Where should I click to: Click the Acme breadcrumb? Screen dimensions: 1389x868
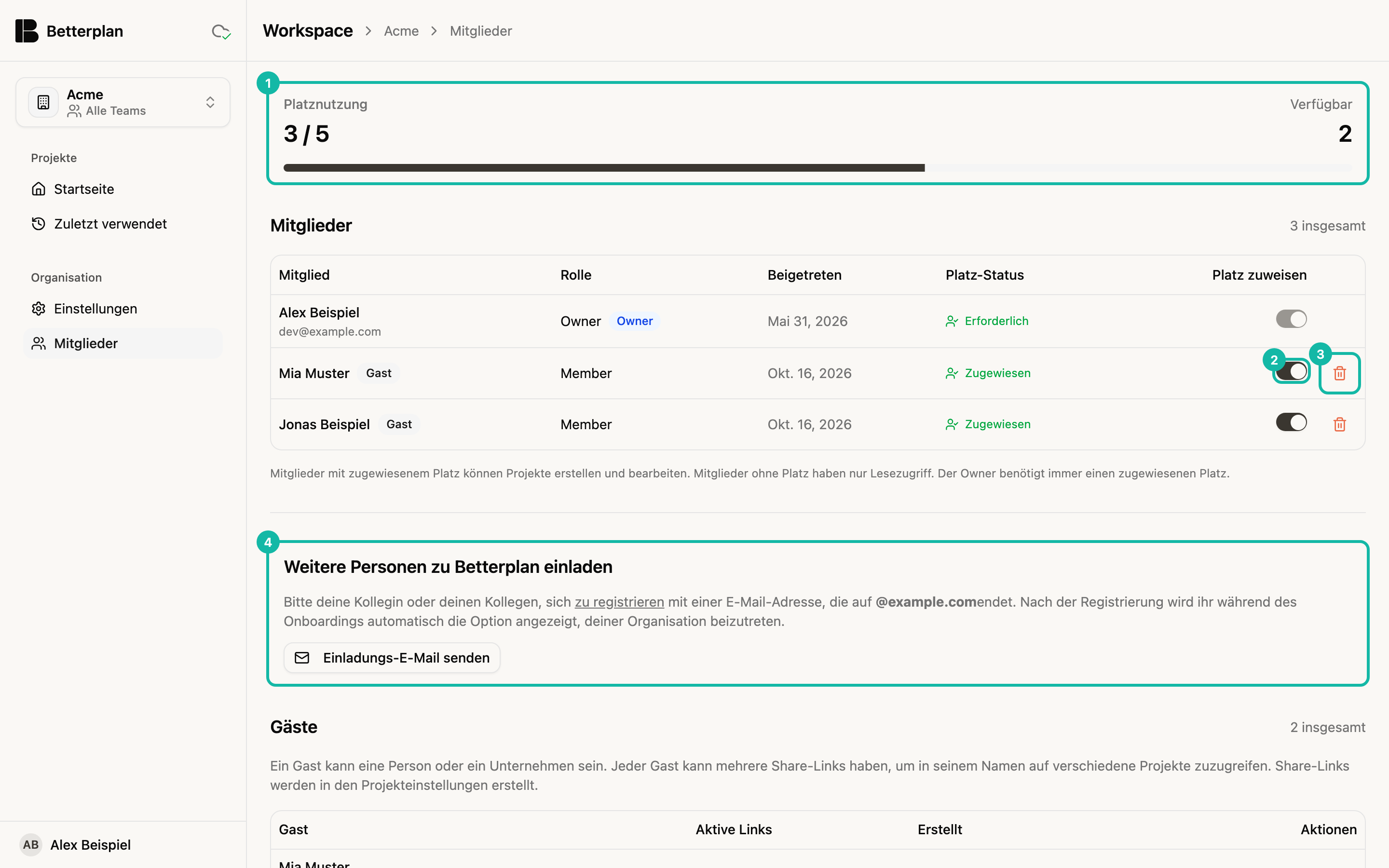tap(401, 31)
